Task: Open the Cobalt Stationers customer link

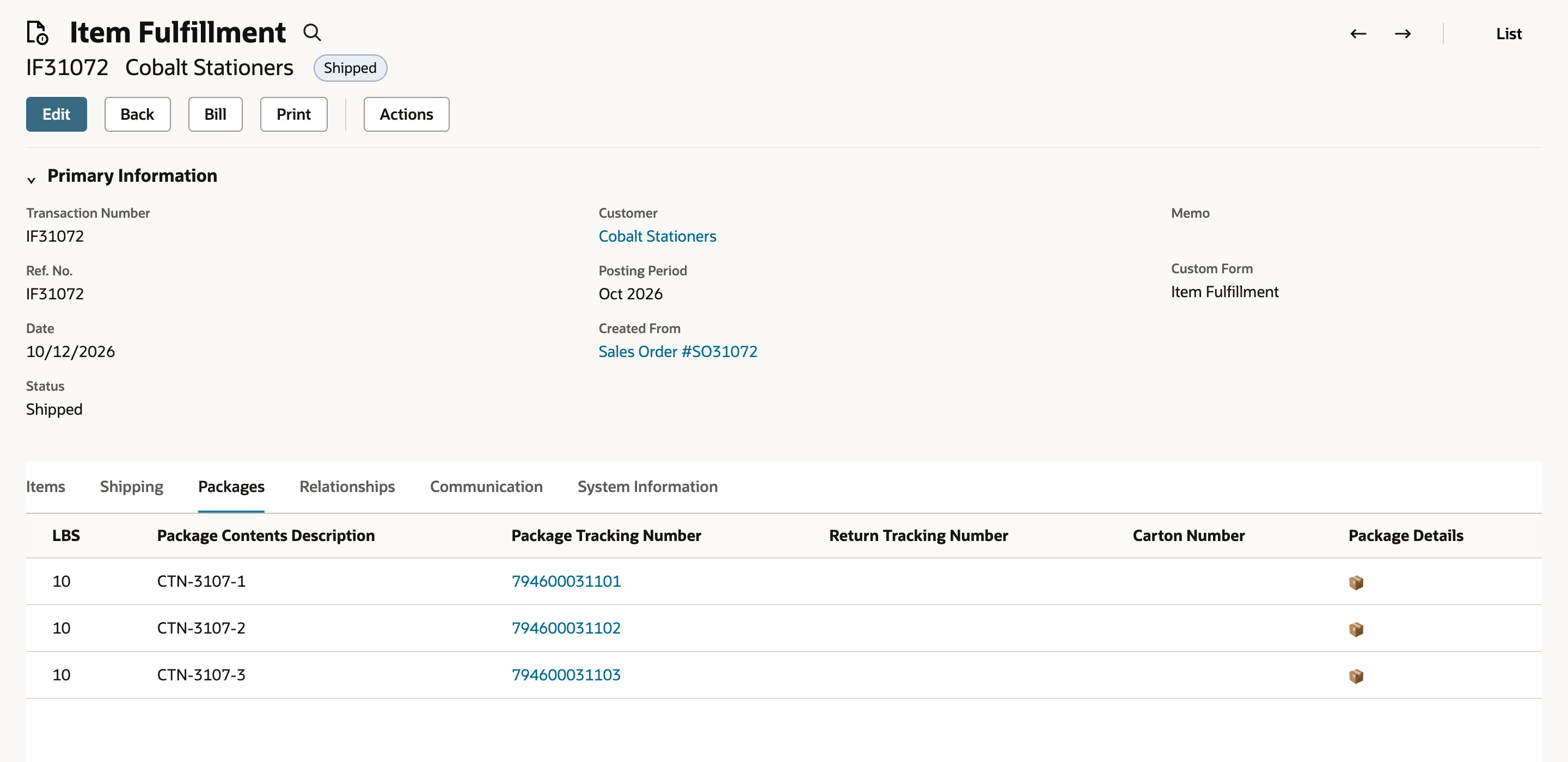Action: pos(657,236)
